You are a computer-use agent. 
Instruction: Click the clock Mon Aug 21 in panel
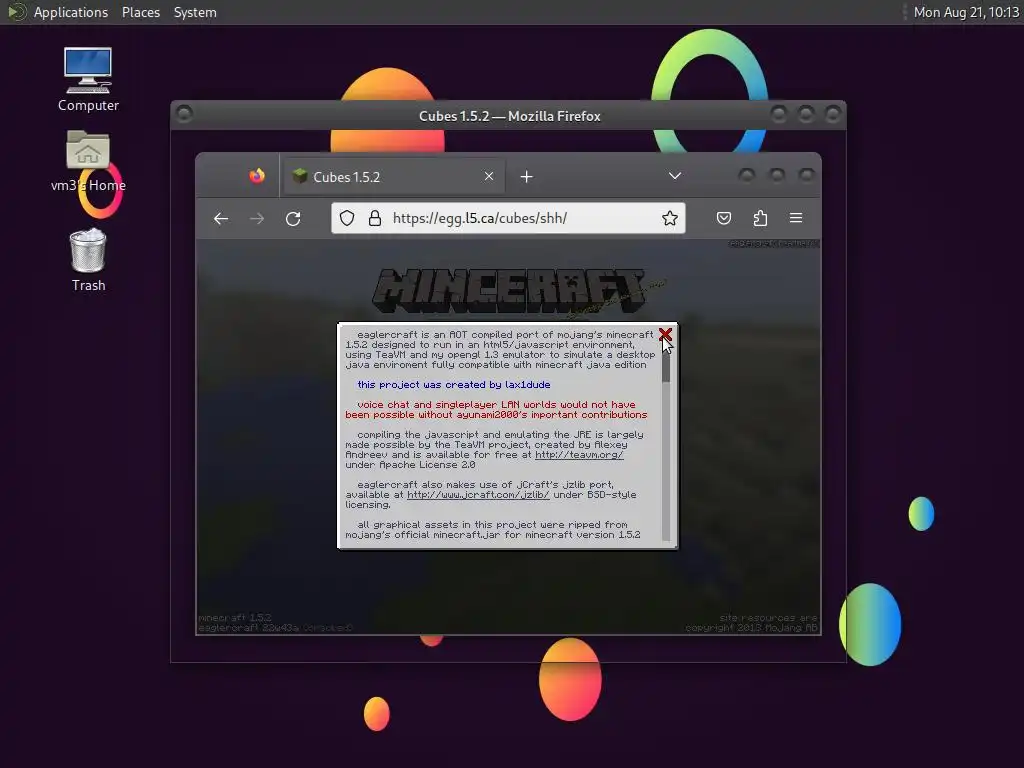(x=966, y=12)
